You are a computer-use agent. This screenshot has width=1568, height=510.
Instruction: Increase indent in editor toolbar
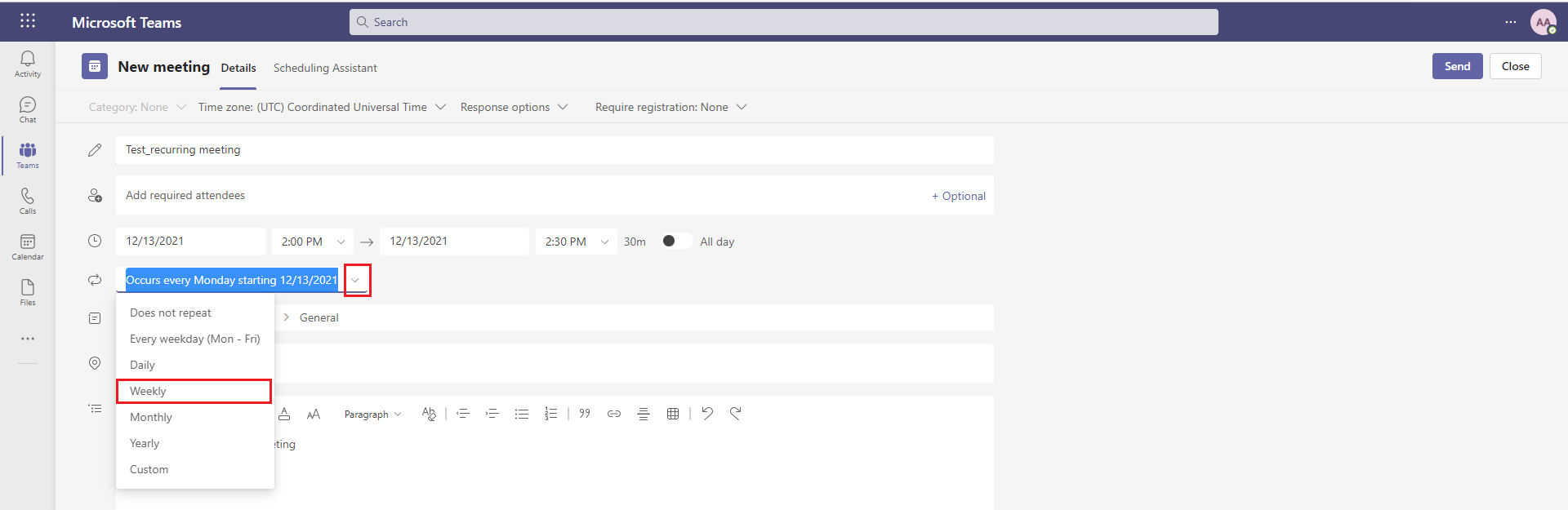(492, 415)
